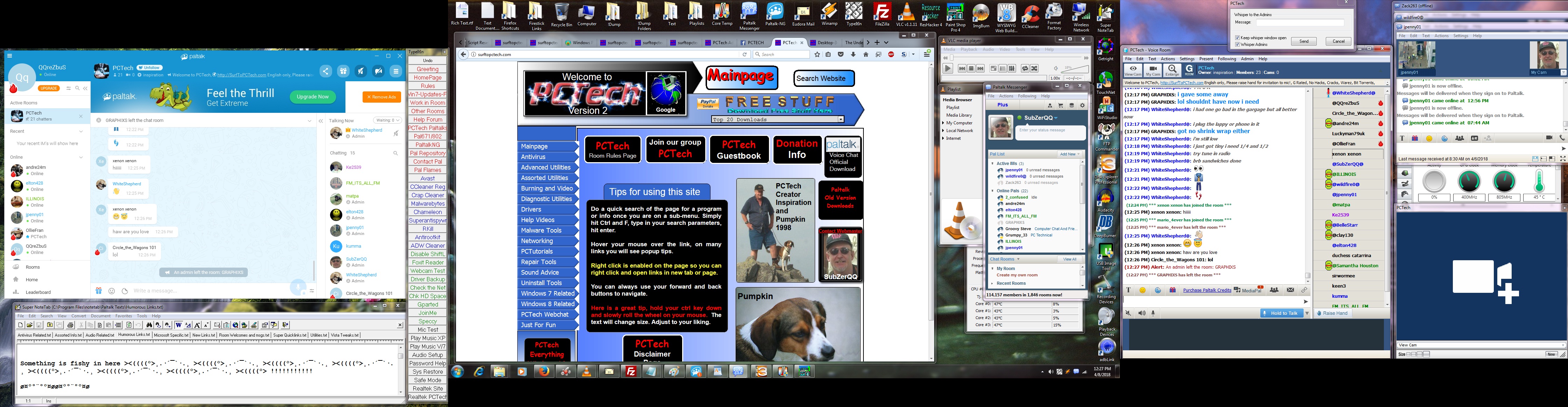1568x407 pixels.
Task: Open the emoji picker in Paltalk message bar
Action: tap(111, 291)
